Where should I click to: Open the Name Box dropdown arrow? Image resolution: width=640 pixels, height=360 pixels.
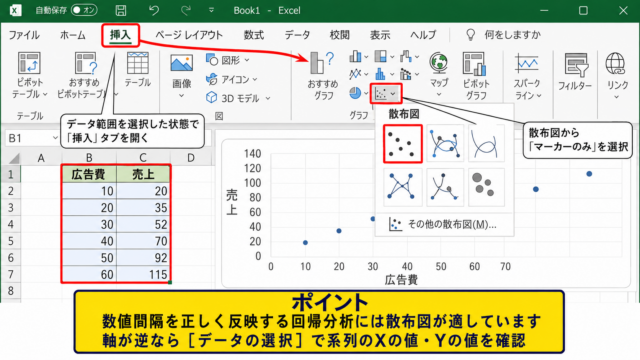click(x=55, y=138)
